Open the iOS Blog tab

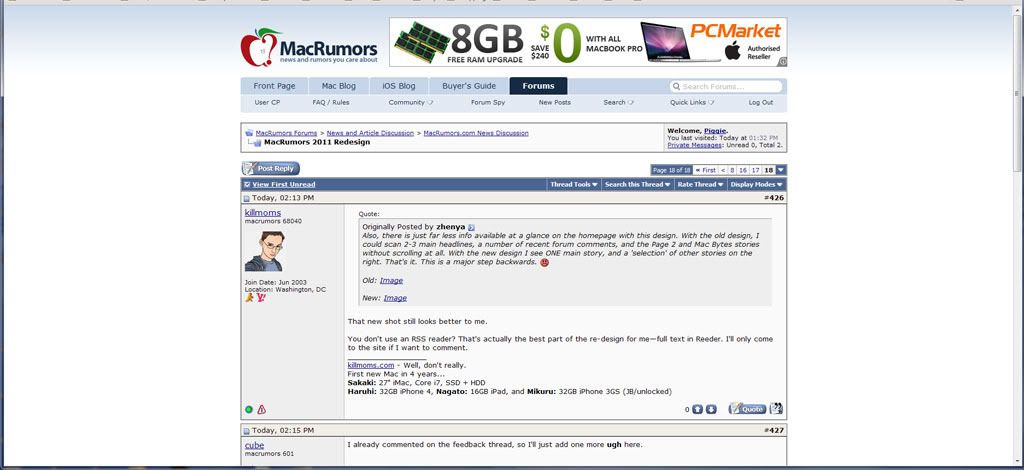[x=399, y=86]
